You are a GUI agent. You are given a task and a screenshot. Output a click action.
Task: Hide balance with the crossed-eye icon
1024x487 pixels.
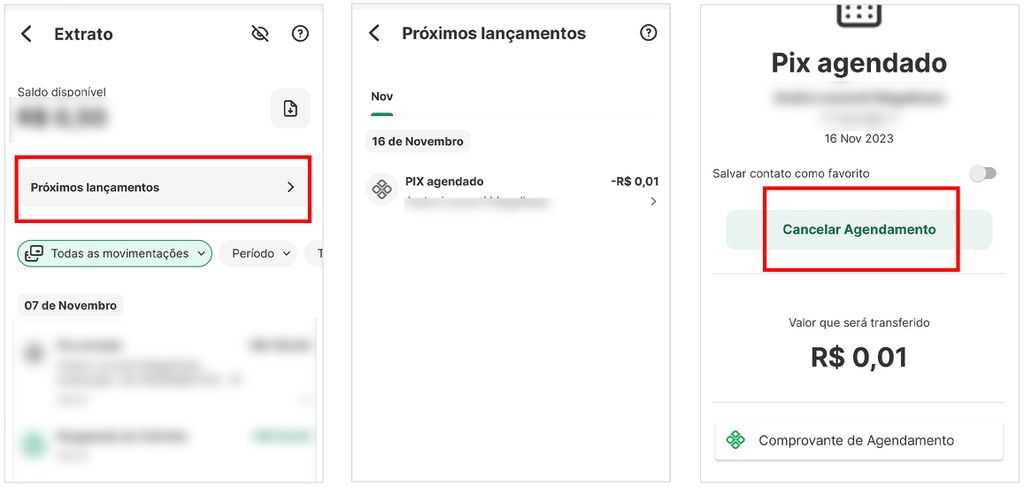pyautogui.click(x=260, y=34)
